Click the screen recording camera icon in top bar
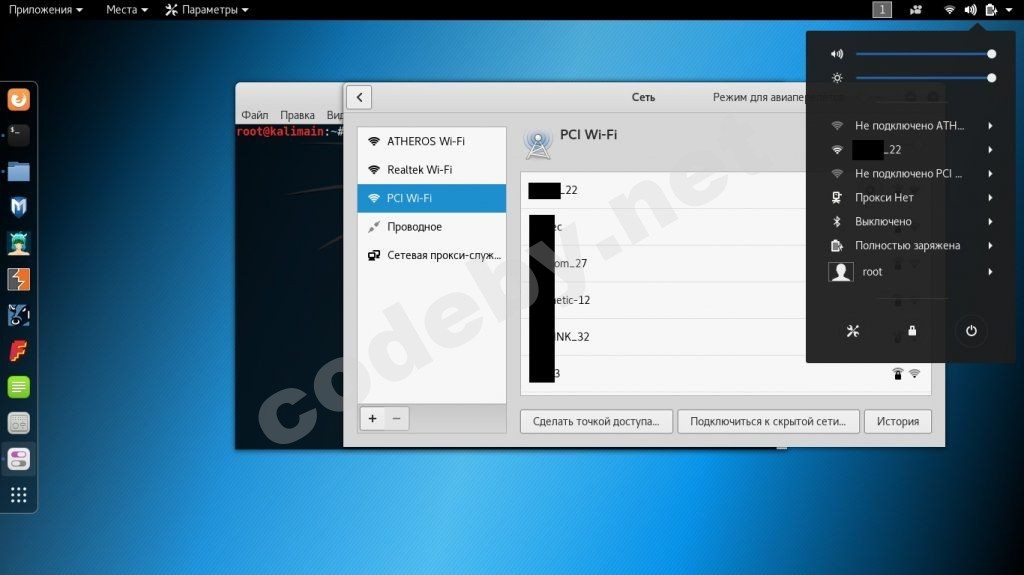The image size is (1024, 575). (x=916, y=10)
